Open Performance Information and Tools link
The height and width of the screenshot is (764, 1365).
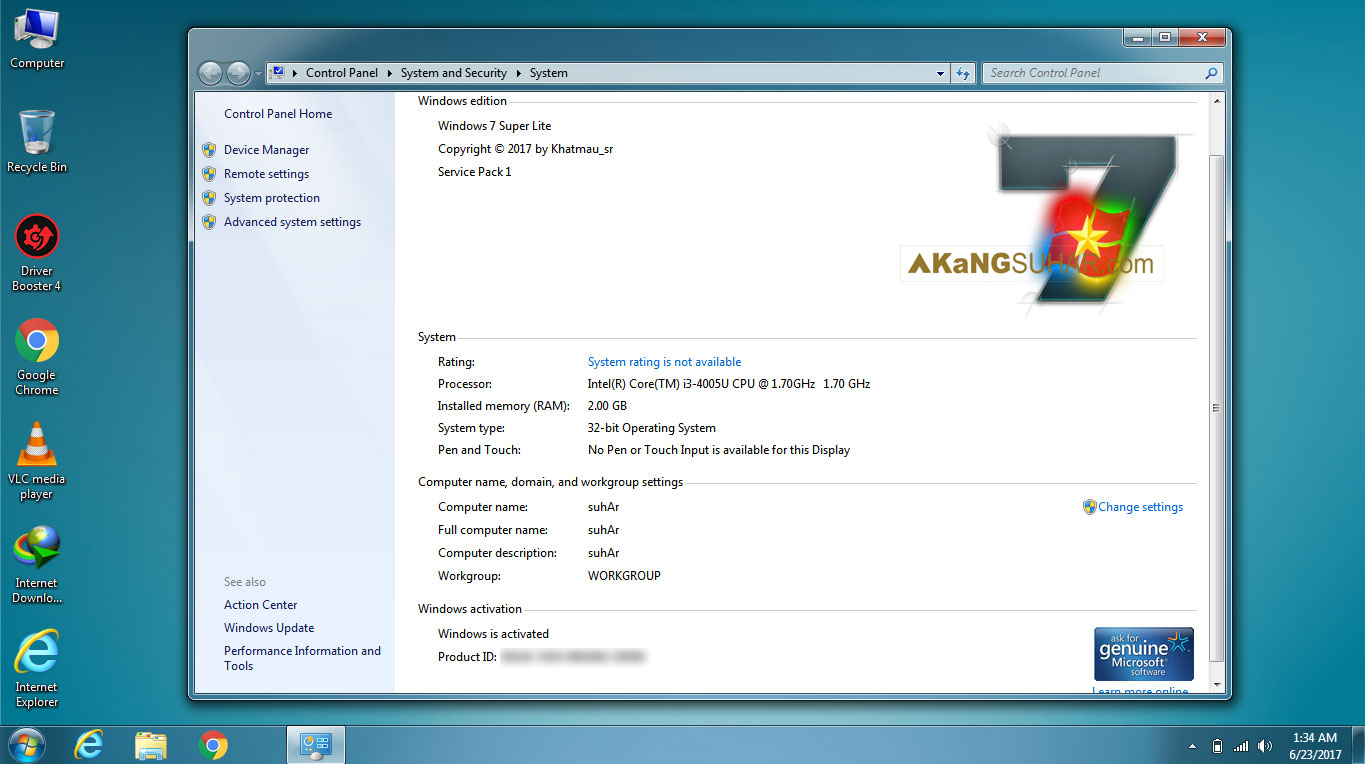tap(302, 658)
